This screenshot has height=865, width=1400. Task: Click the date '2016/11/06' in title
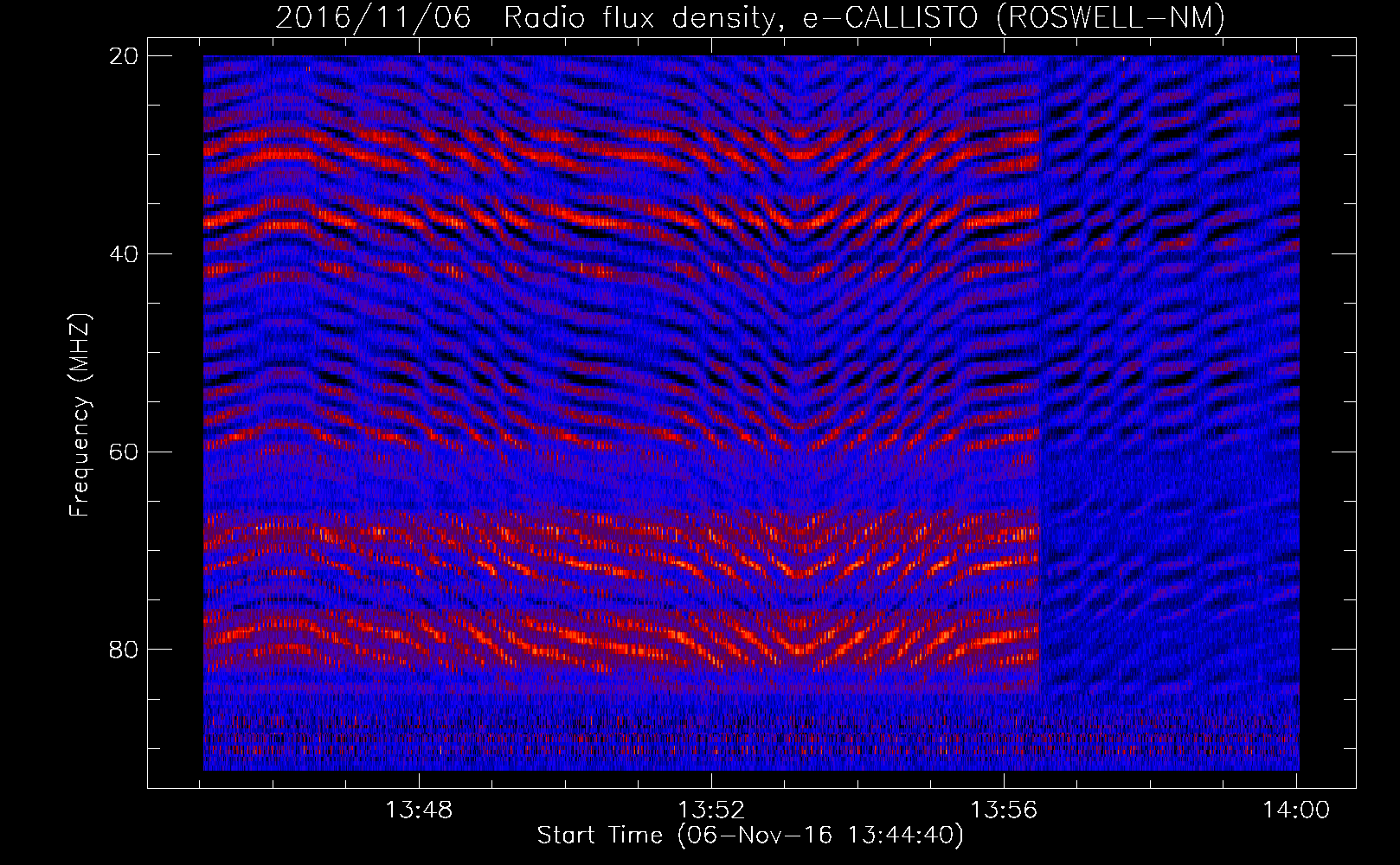point(373,17)
